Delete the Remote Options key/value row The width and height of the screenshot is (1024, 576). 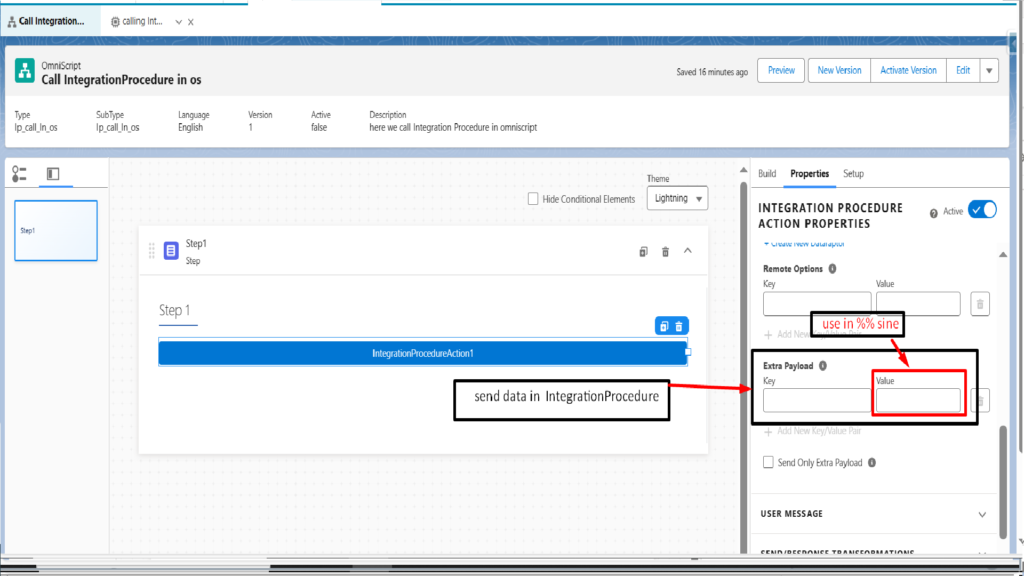coord(980,304)
